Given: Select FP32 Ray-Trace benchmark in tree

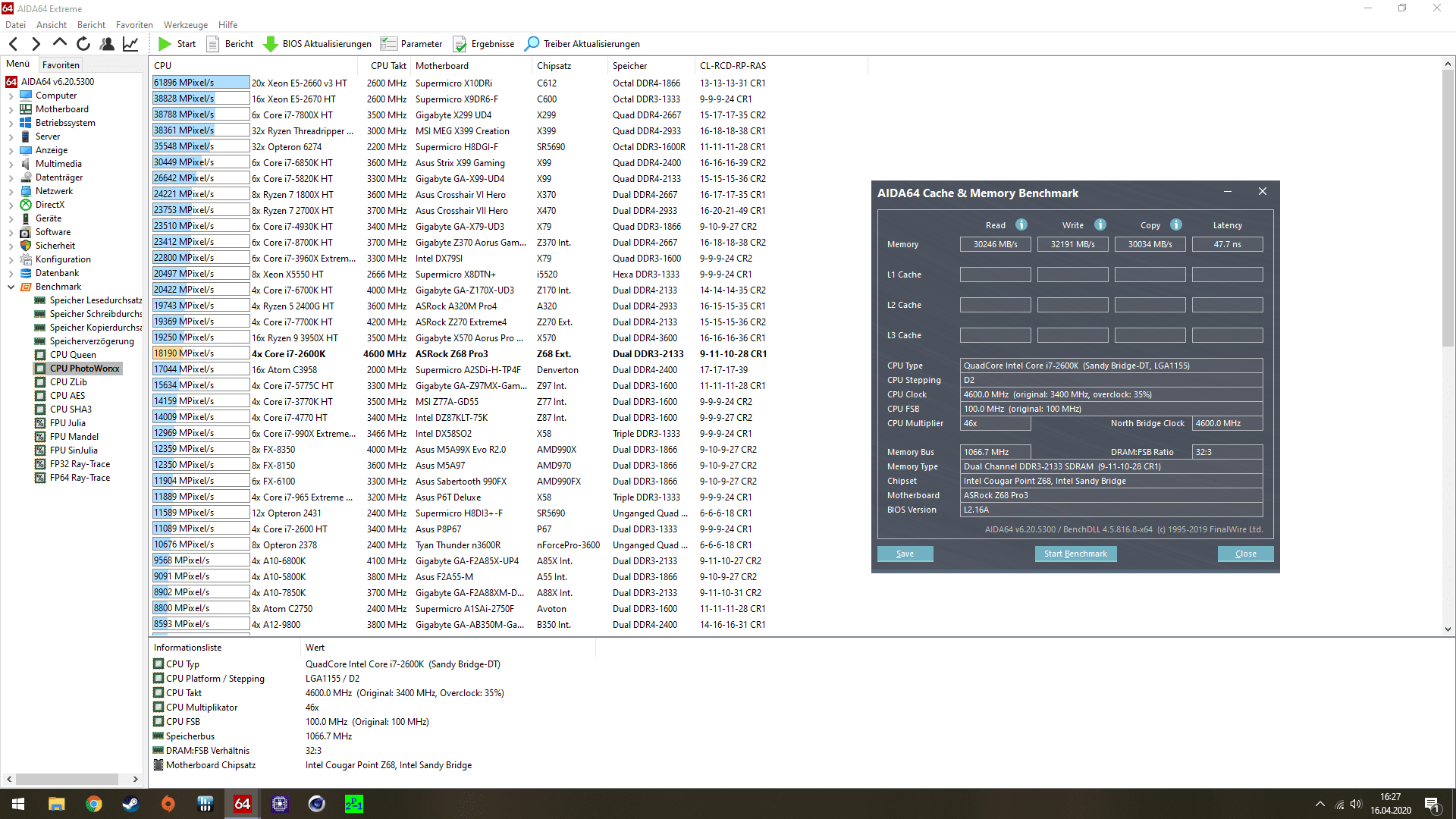Looking at the screenshot, I should pos(80,464).
